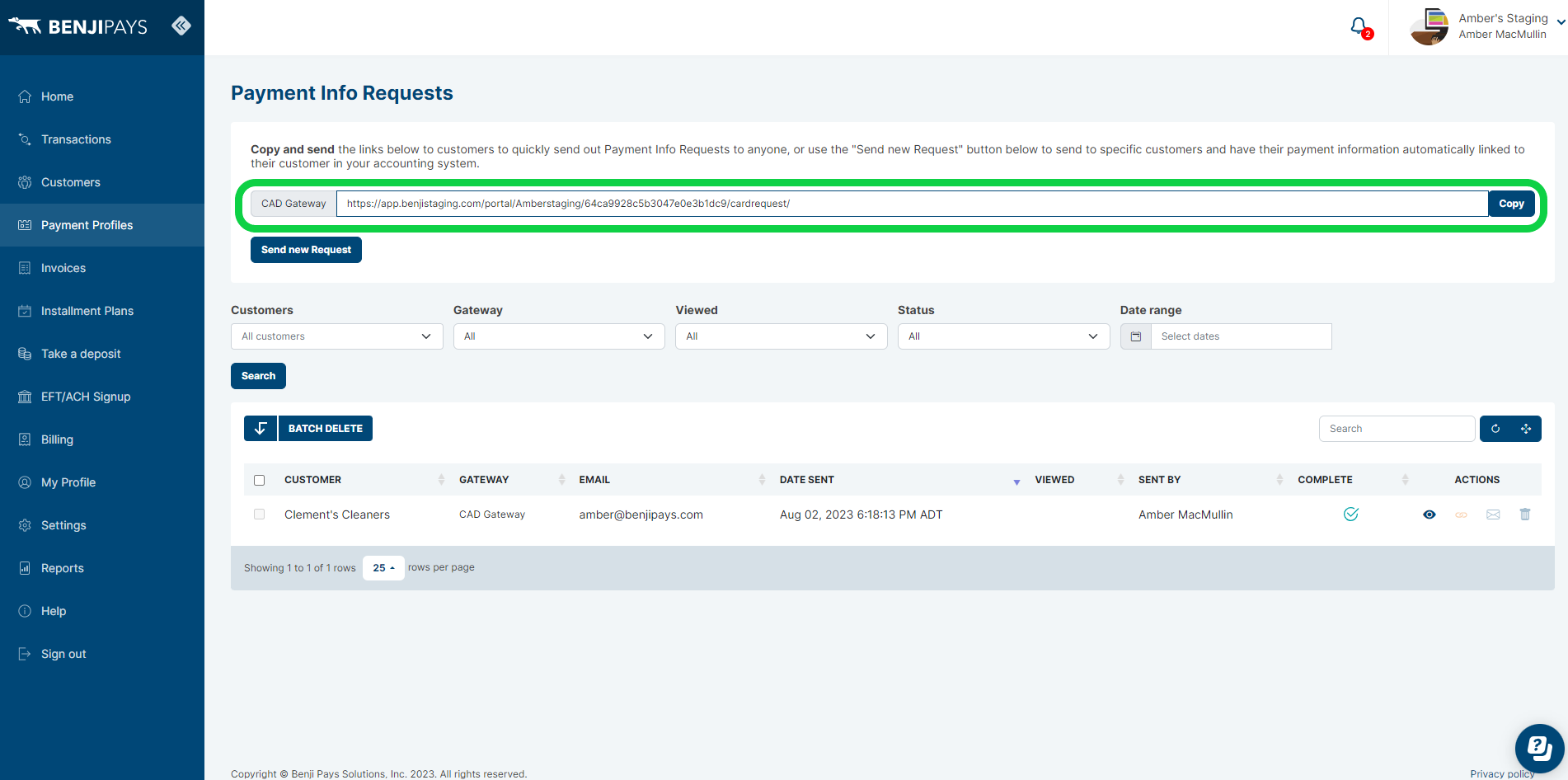The width and height of the screenshot is (1568, 780).
Task: Open the notifications bell
Action: click(1359, 27)
